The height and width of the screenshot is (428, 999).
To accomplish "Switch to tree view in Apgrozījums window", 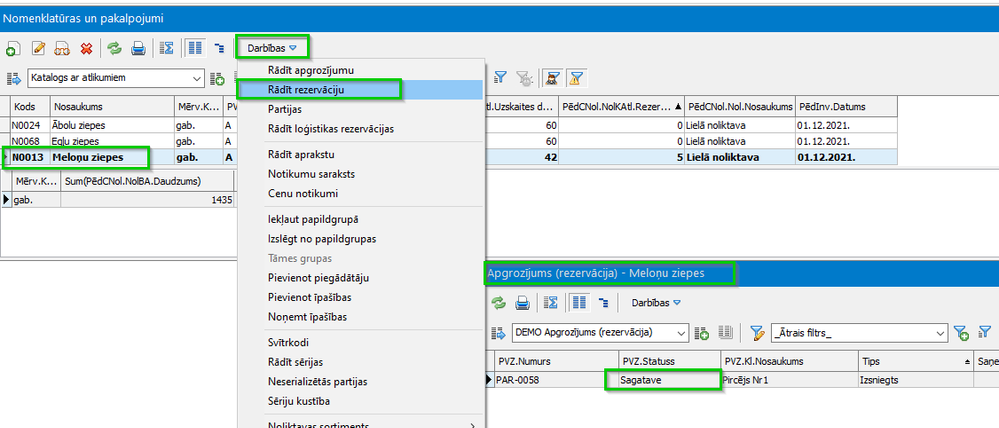I will pos(603,303).
